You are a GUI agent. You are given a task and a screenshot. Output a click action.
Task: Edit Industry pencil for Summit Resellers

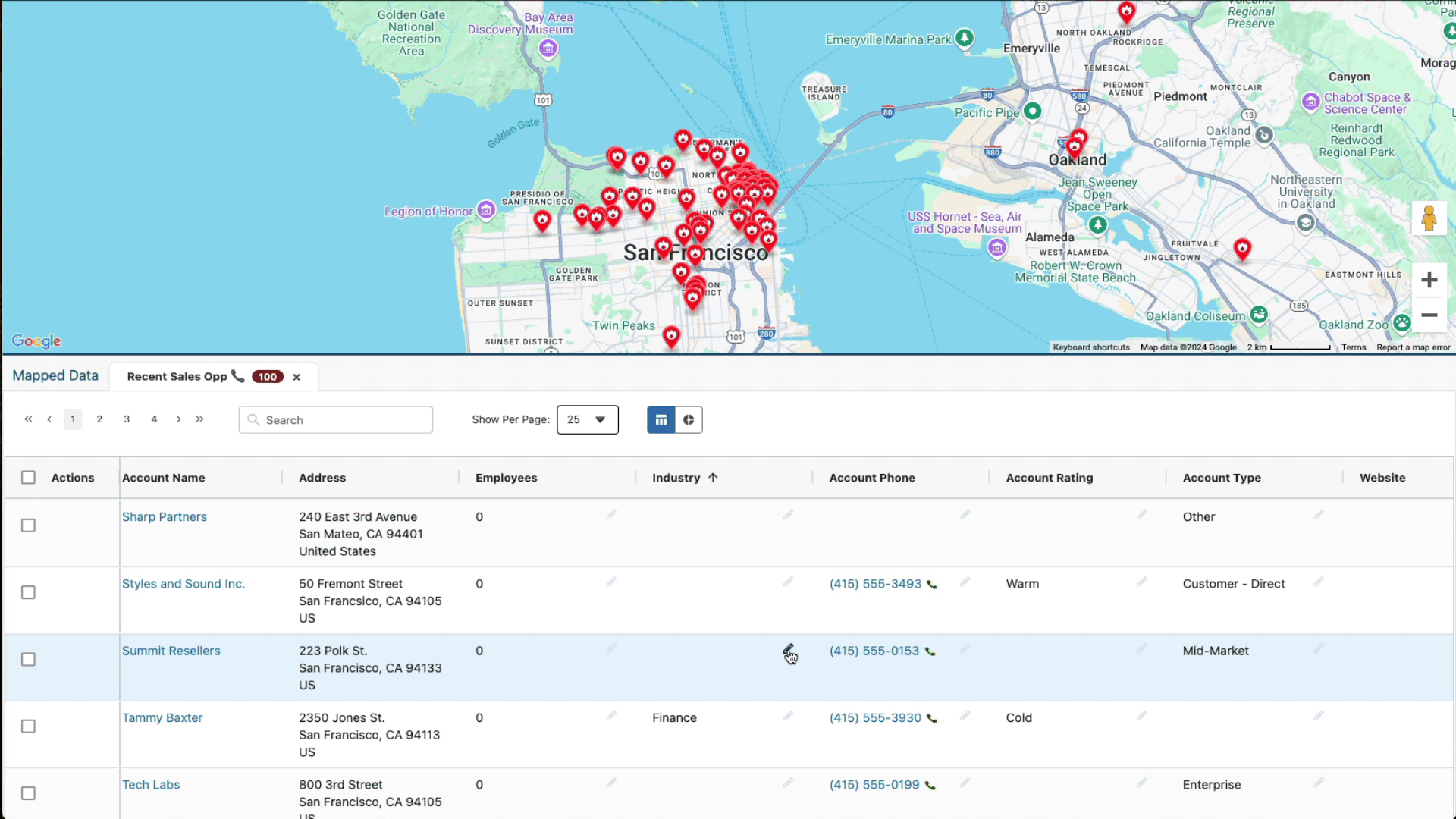[x=788, y=650]
